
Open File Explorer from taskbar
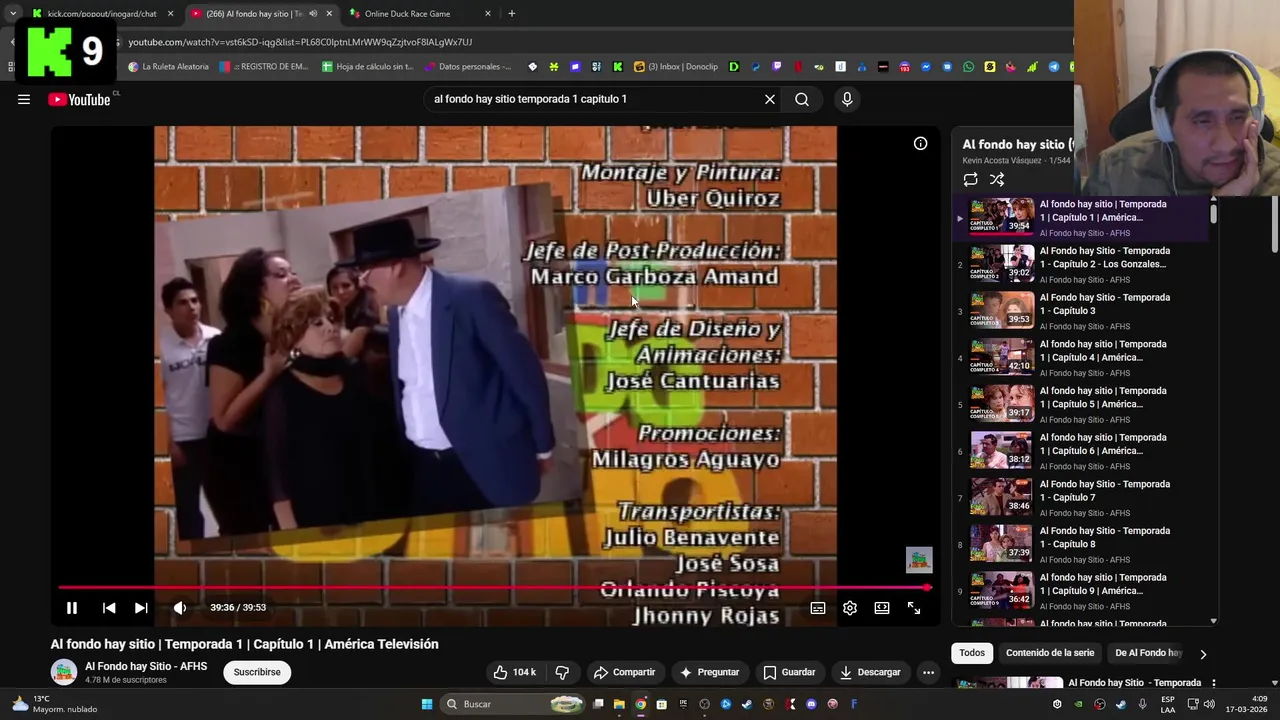click(x=619, y=704)
